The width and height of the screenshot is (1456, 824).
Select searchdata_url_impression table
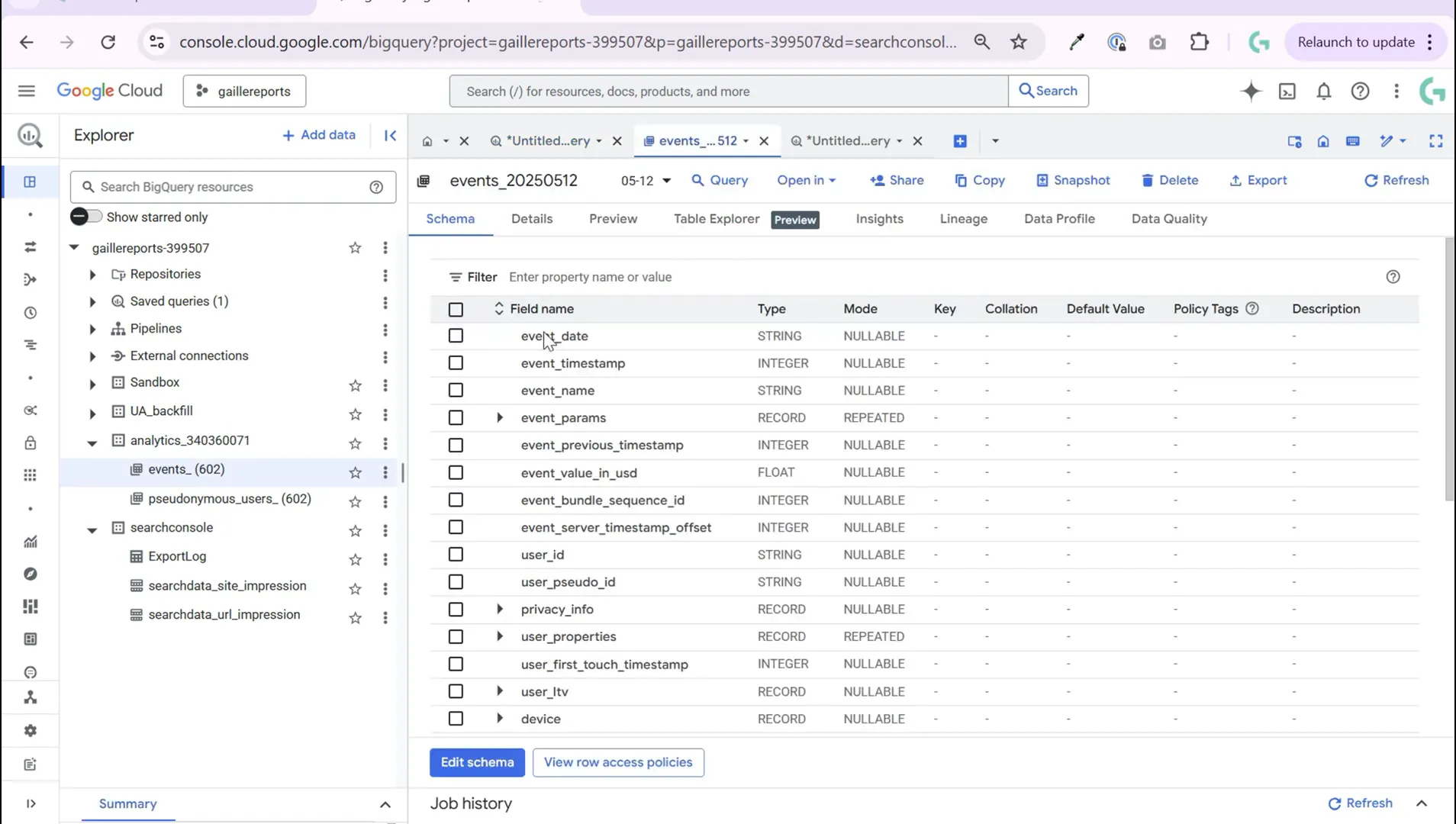pos(224,615)
